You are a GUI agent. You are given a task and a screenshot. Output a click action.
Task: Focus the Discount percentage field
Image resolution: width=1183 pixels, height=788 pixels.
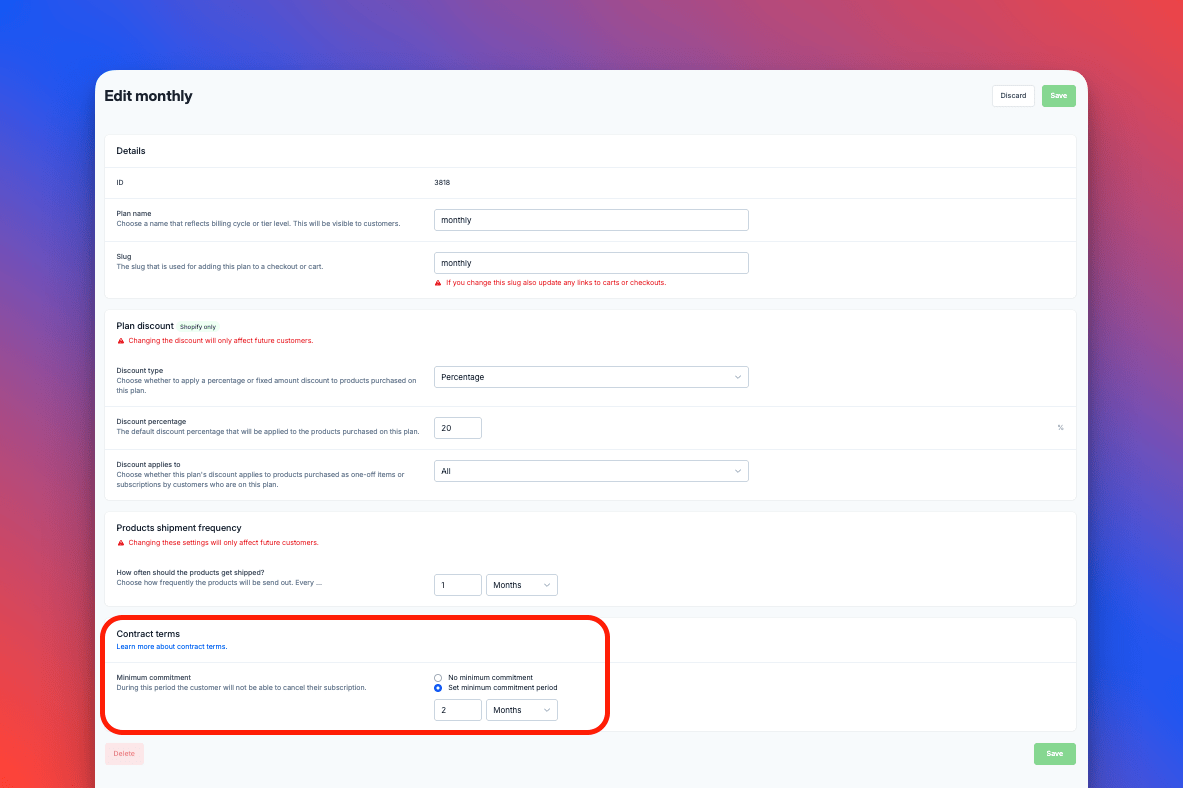tap(457, 428)
